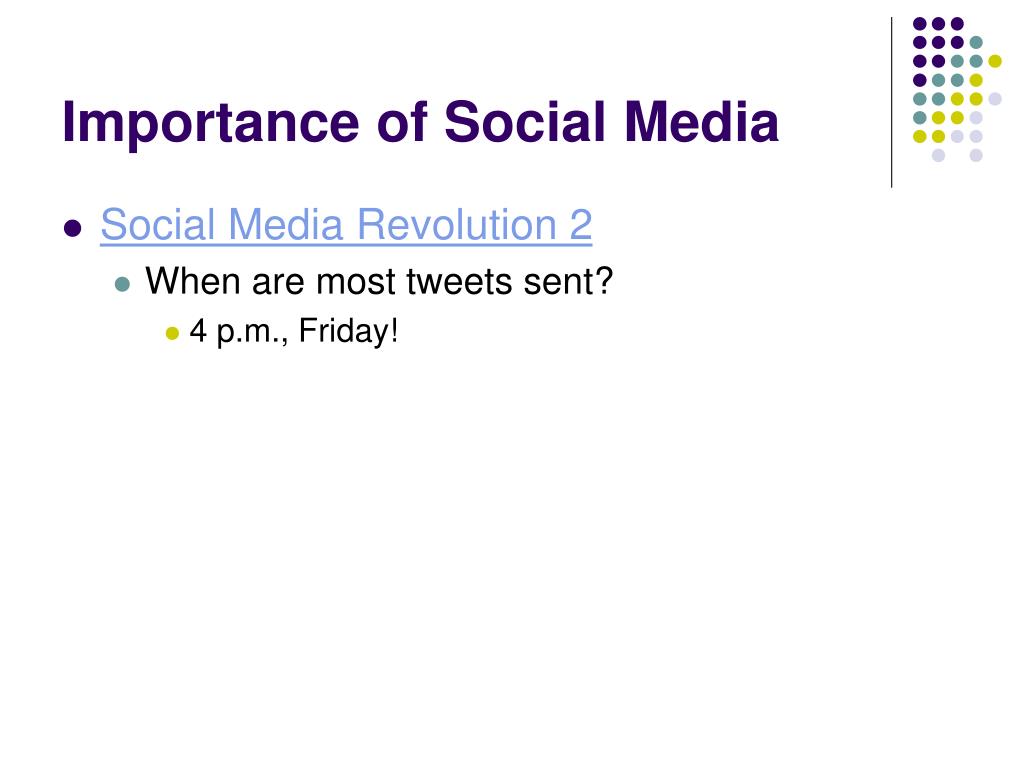Click the teal bullet before When are most tweets
Screen dimensions: 1024x768
(122, 285)
